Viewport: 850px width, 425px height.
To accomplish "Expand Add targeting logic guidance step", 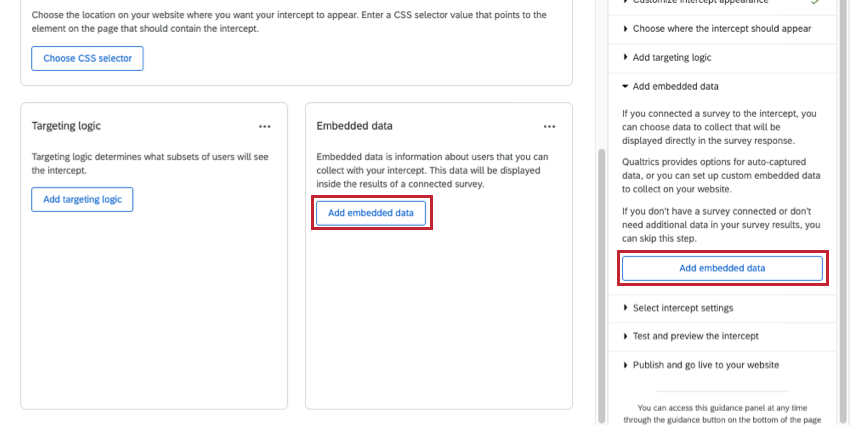I will pos(672,58).
